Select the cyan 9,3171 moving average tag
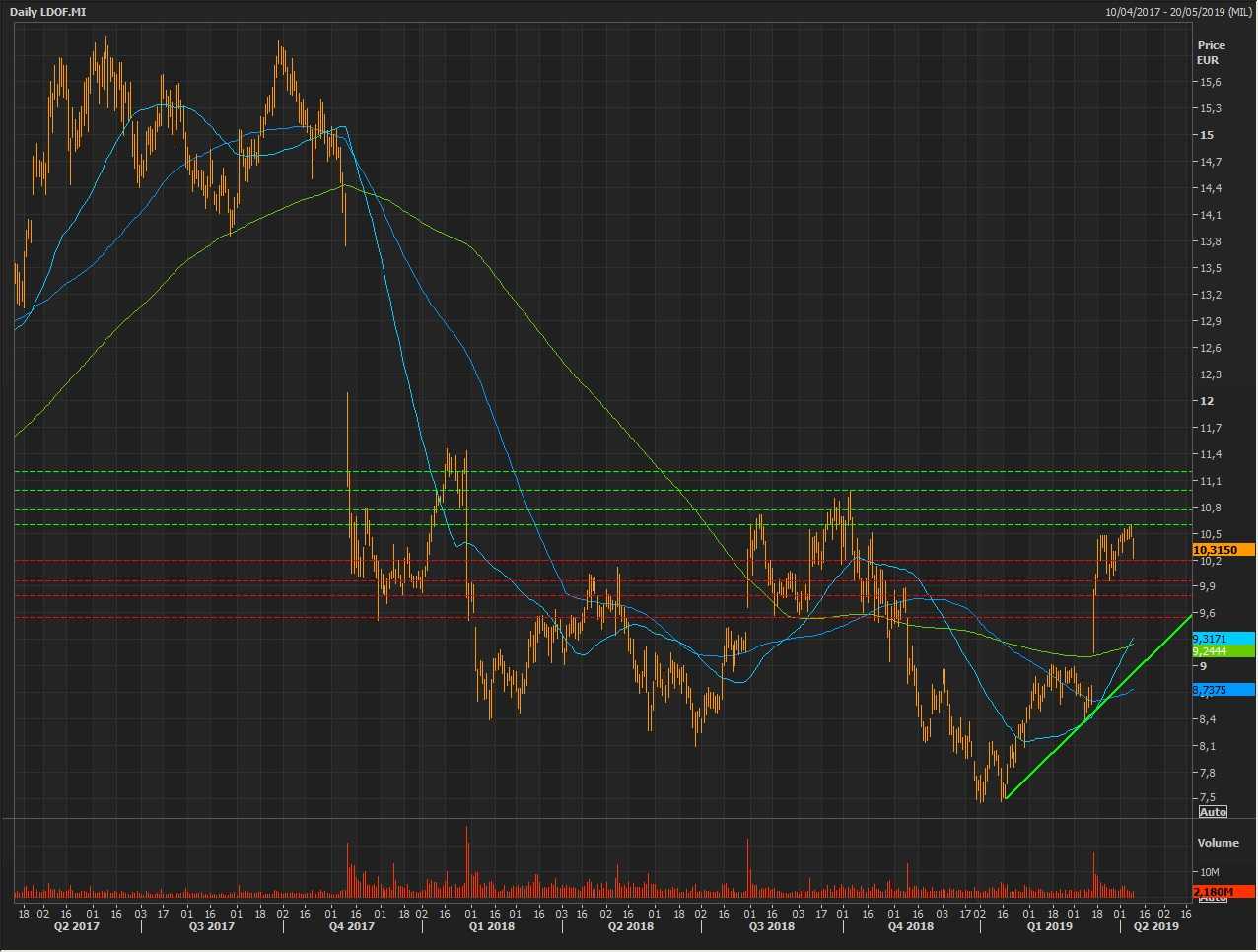 1223,639
